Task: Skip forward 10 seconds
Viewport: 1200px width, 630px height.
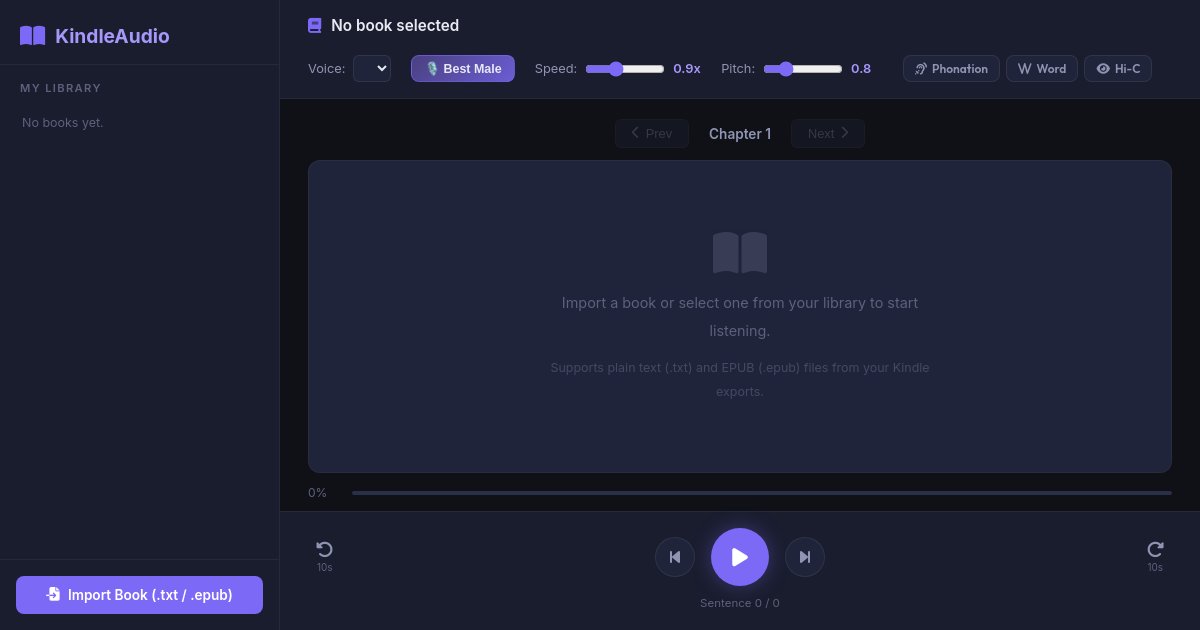Action: click(x=1155, y=556)
